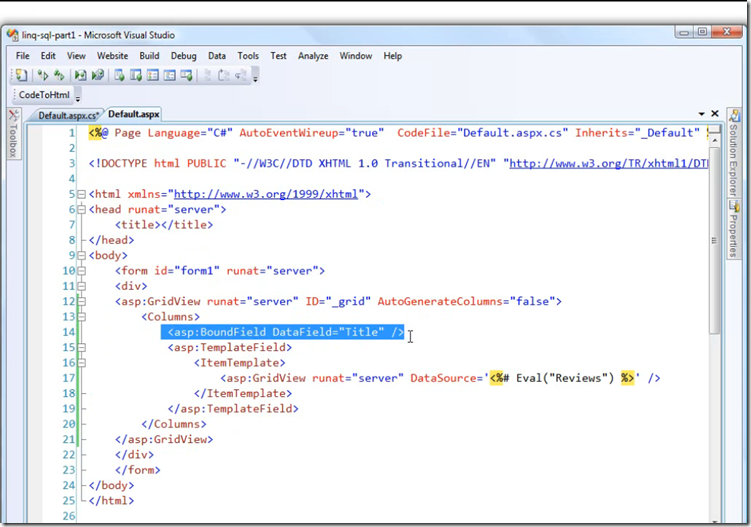Viewport: 751px width, 527px height.
Task: Open the Analyze menu
Action: (313, 56)
